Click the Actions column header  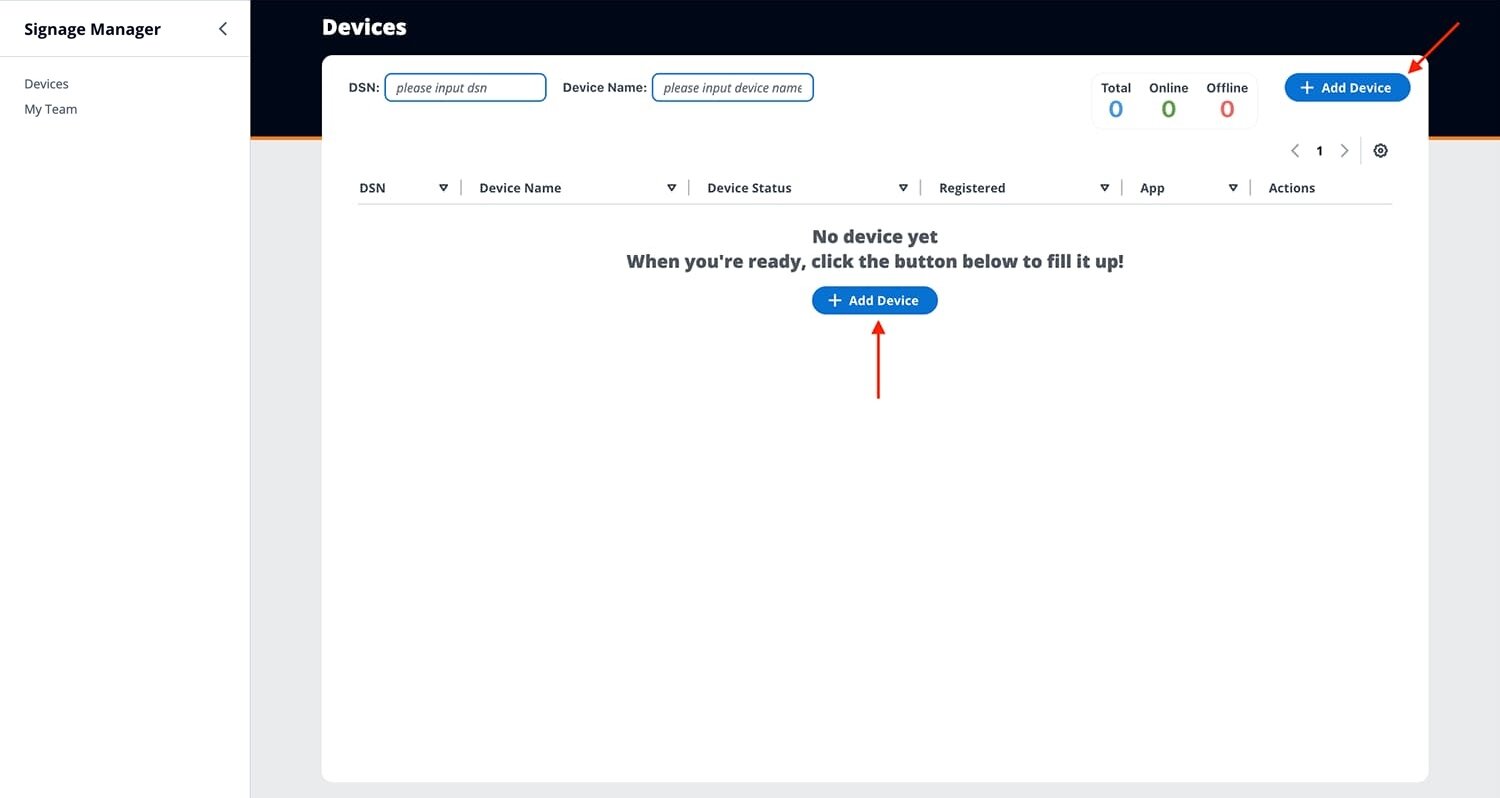pos(1291,188)
